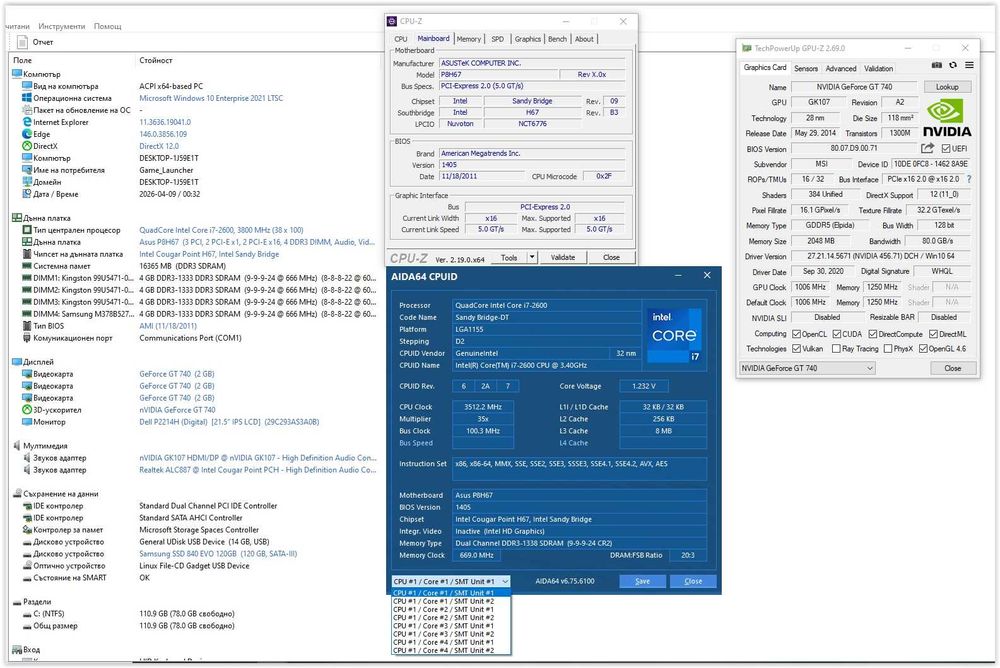Click the Компютър category icon at list top
This screenshot has height=668, width=1000.
[x=17, y=74]
